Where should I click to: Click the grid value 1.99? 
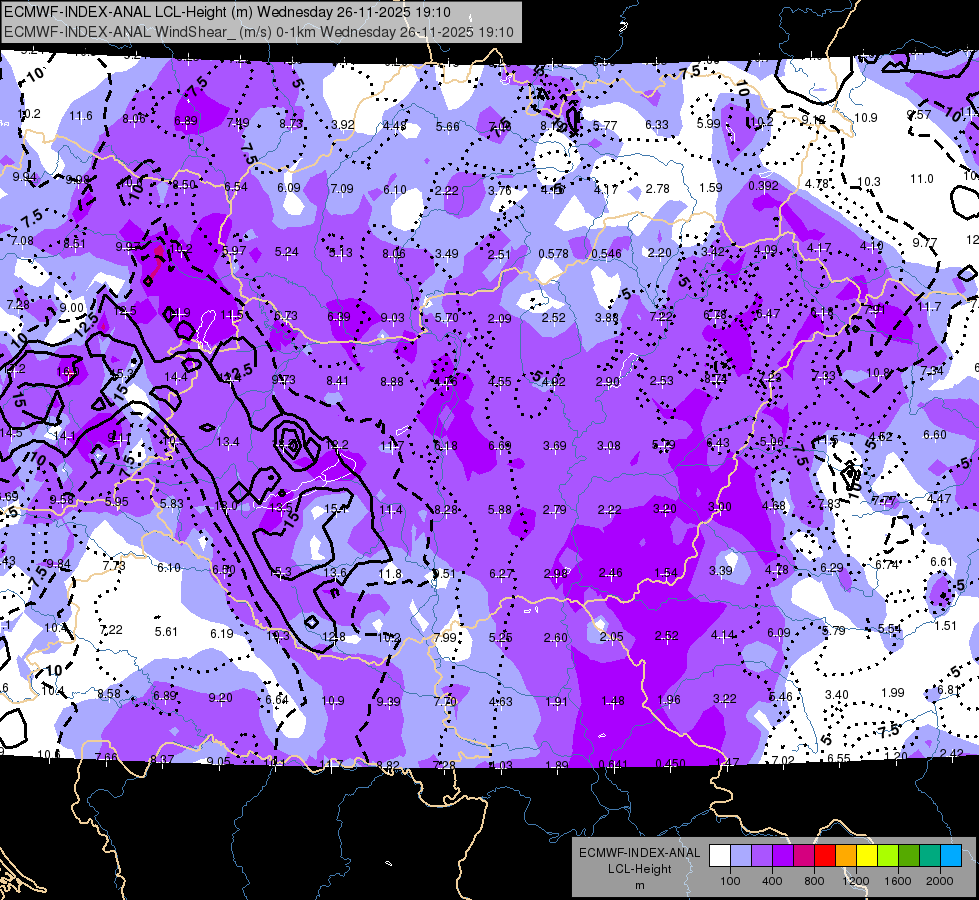point(893,693)
